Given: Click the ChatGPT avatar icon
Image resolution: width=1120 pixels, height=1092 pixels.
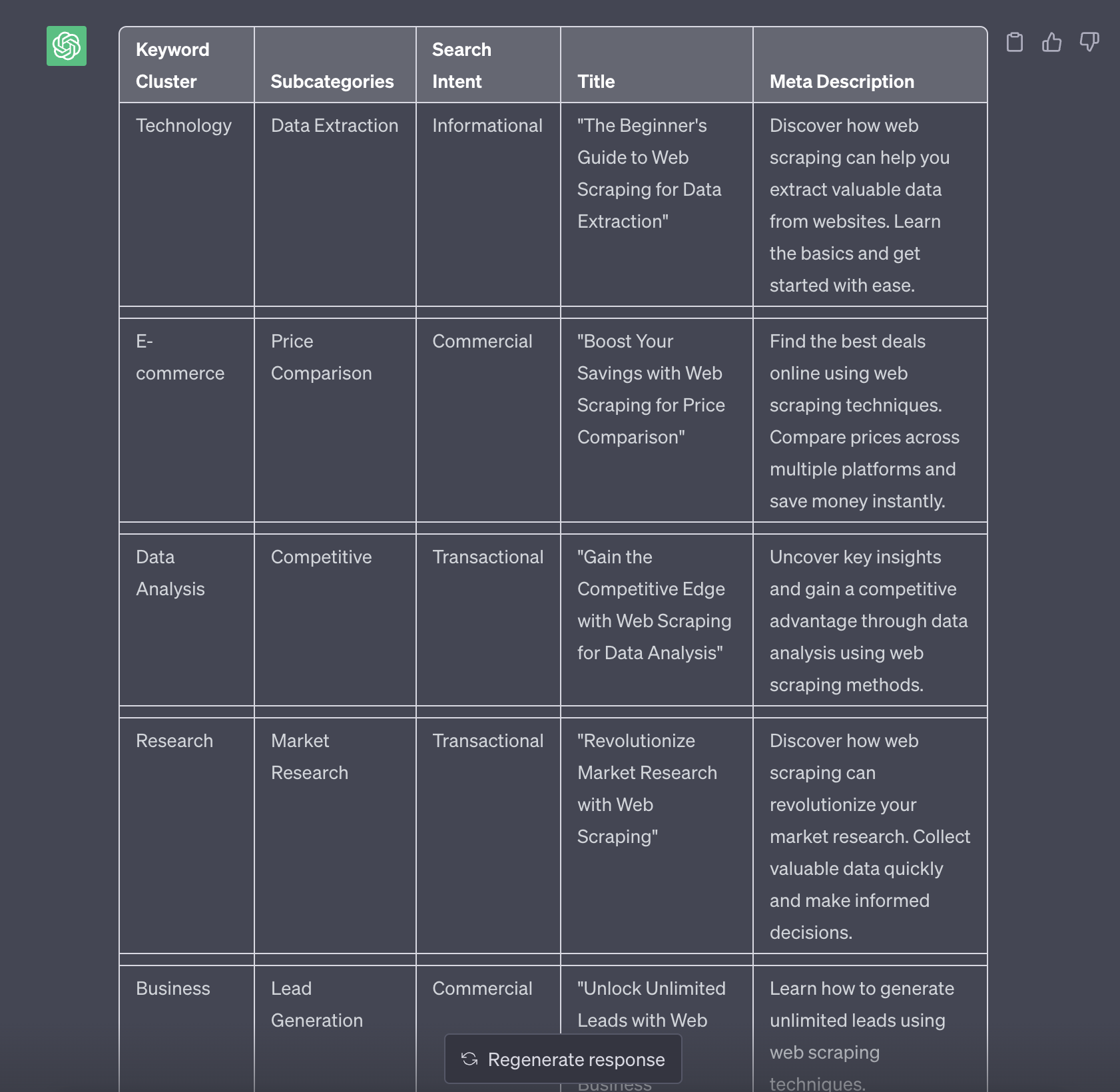Looking at the screenshot, I should 67,46.
